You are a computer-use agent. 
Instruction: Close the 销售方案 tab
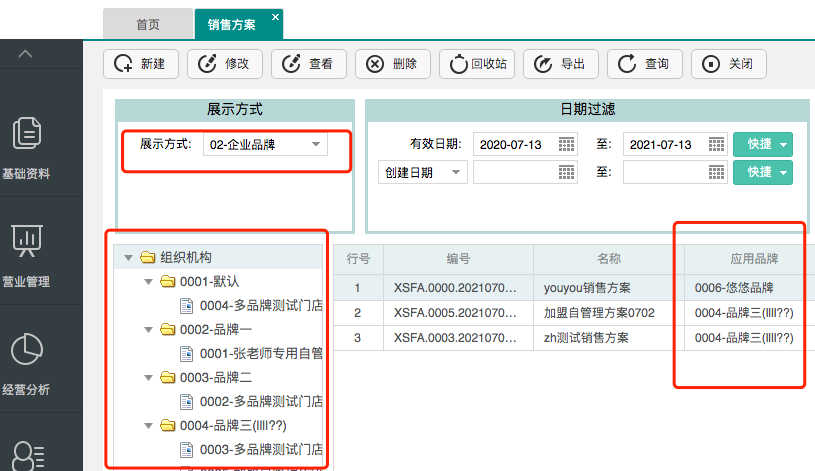275,16
